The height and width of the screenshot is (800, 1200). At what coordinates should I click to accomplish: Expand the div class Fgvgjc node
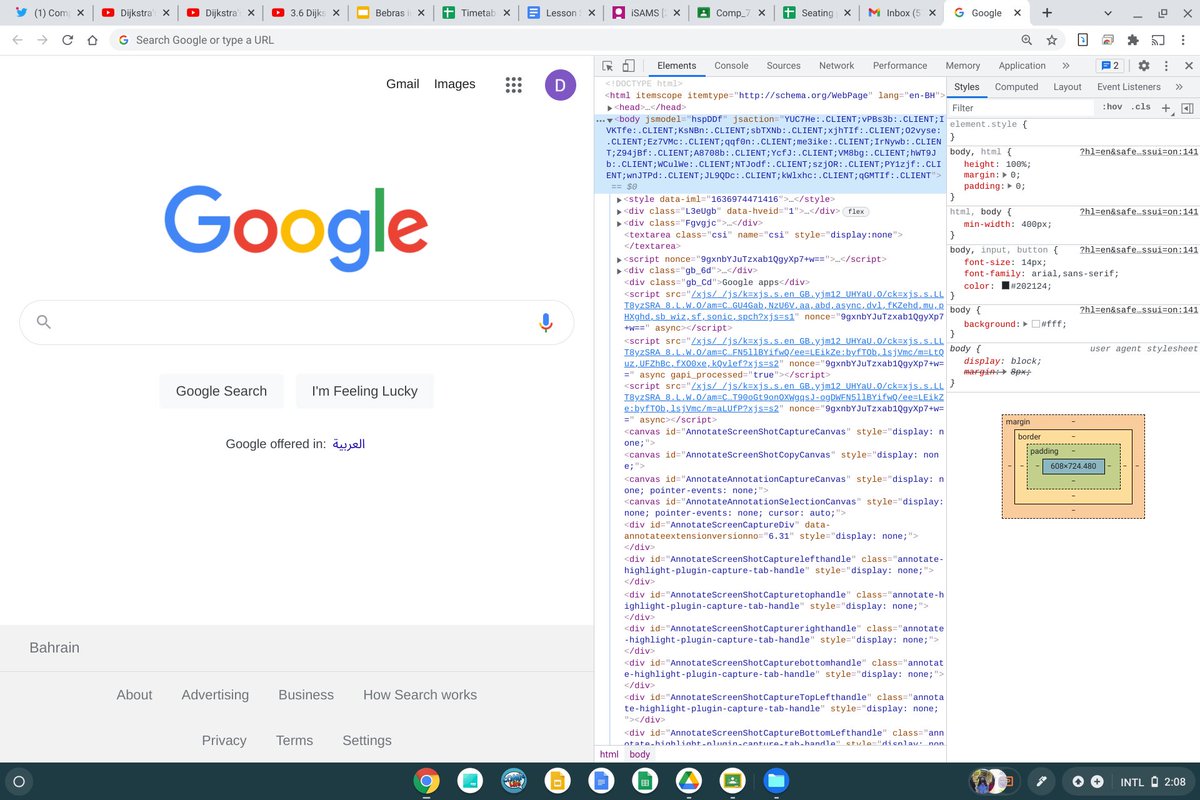click(619, 223)
